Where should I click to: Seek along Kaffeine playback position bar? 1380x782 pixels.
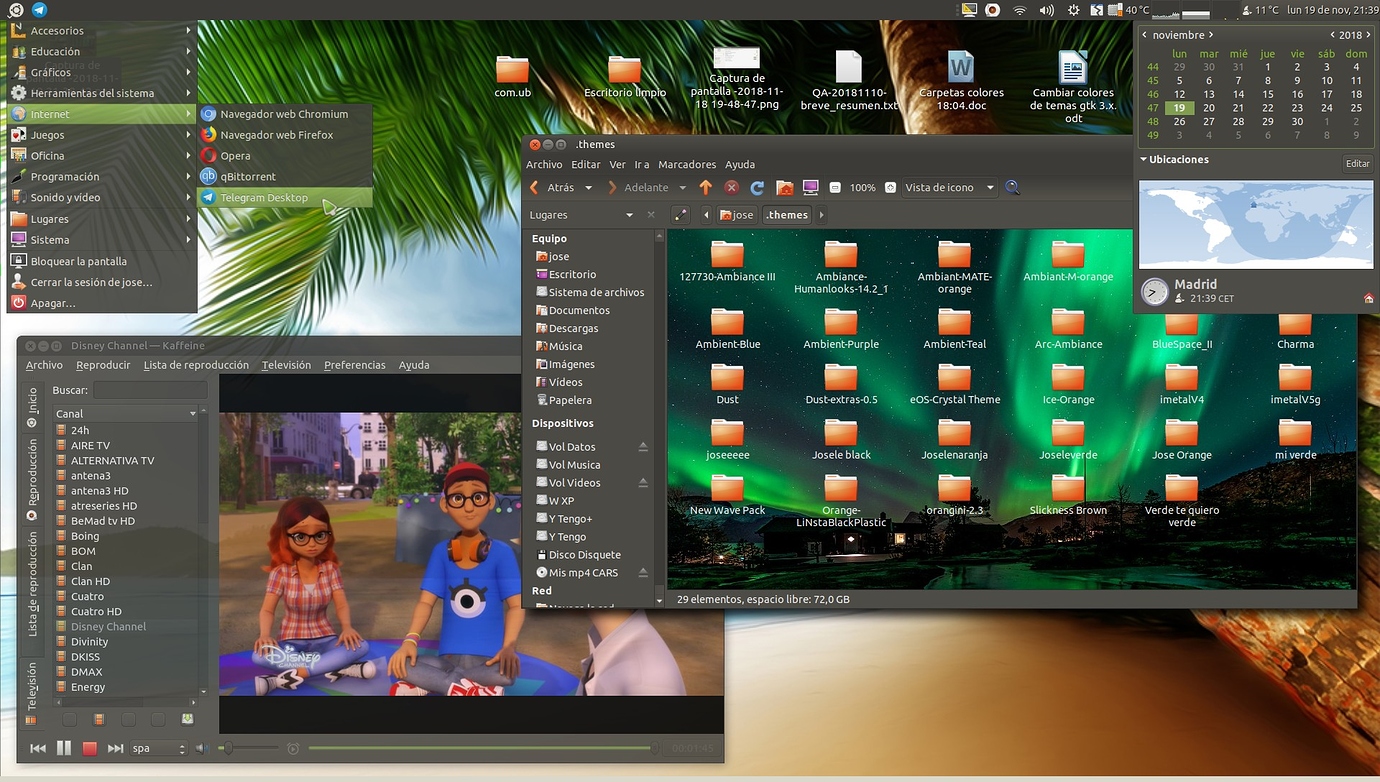tap(483, 748)
